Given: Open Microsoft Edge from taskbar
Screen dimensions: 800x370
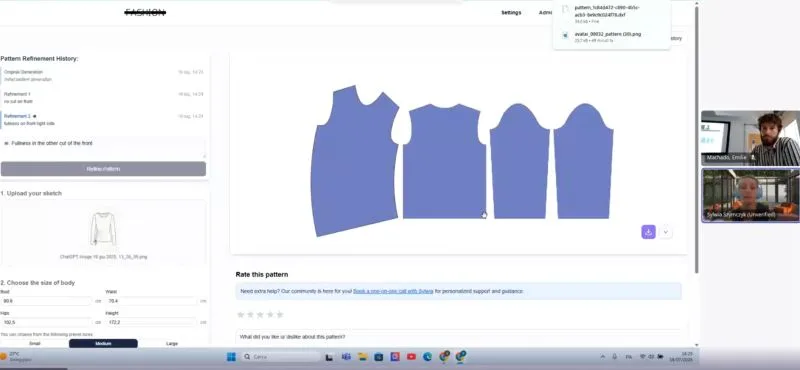Looking at the screenshot, I should [x=428, y=357].
